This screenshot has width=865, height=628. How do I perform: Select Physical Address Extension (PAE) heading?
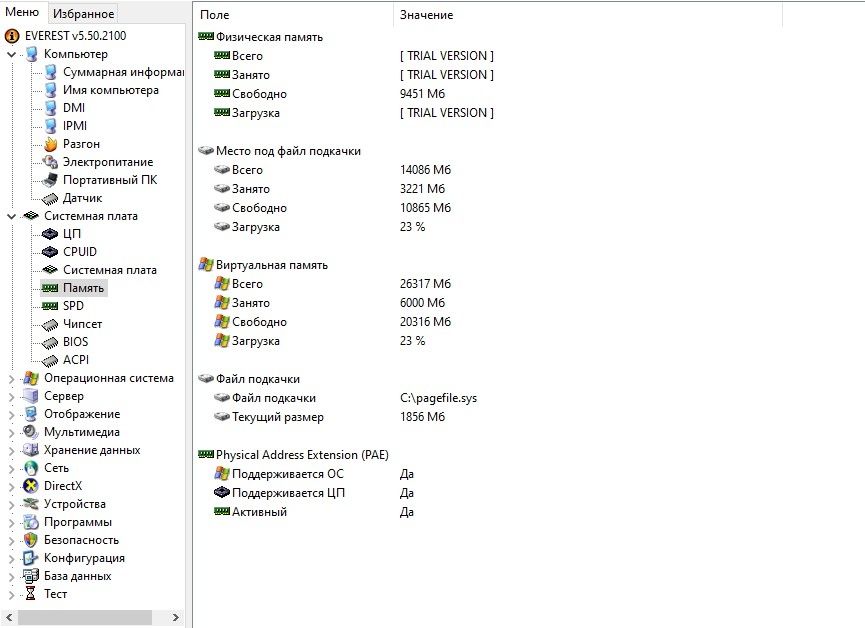click(302, 455)
